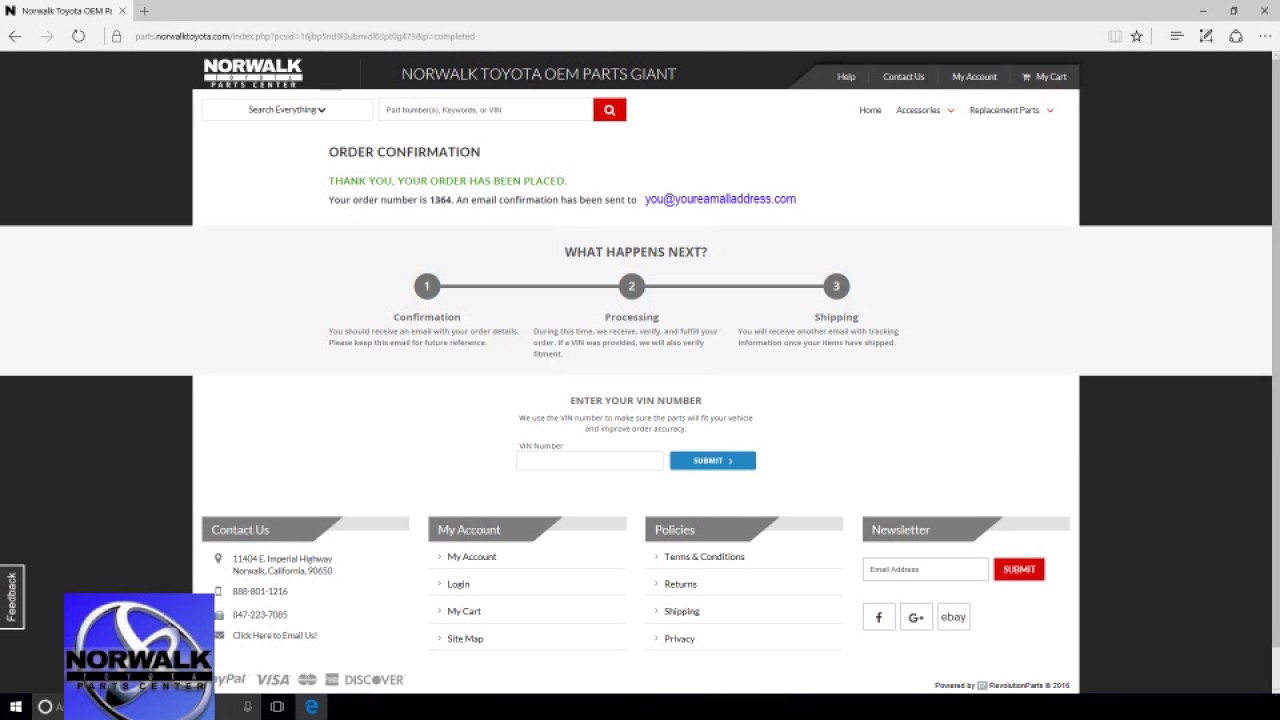
Task: Click the confirmation email address link
Action: tap(720, 199)
